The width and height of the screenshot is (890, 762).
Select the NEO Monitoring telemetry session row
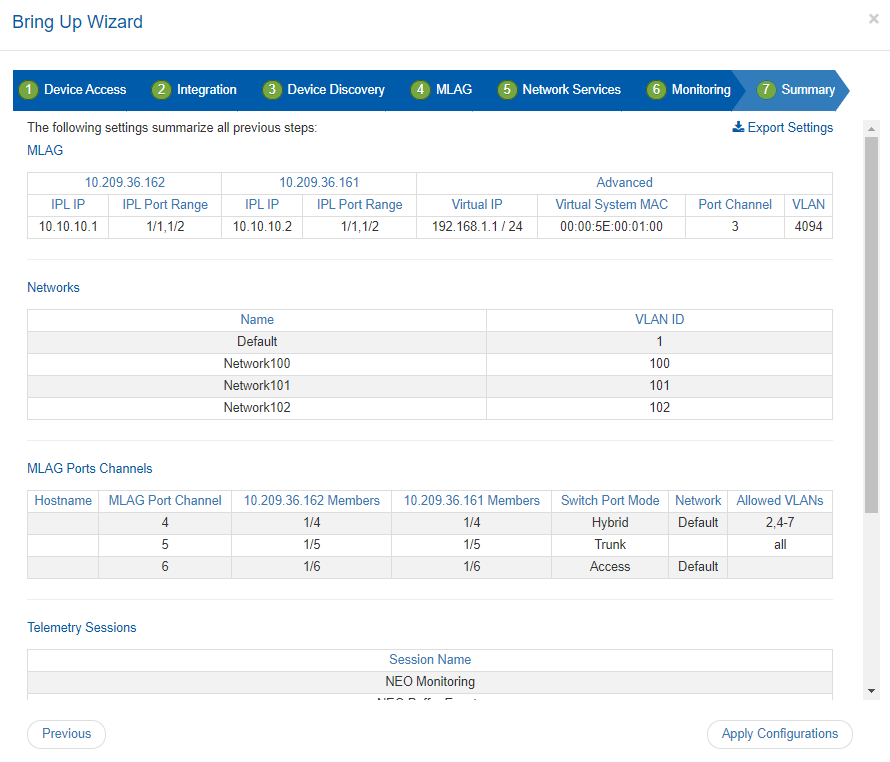click(x=429, y=682)
